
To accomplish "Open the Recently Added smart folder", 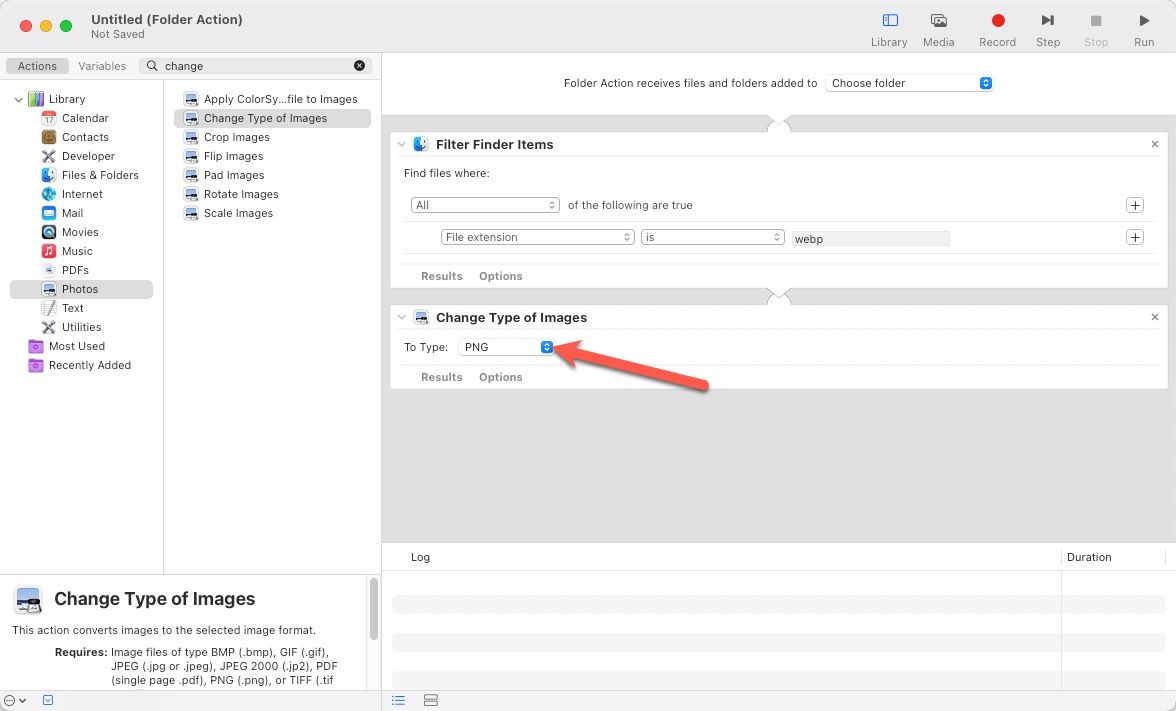I will tap(89, 364).
